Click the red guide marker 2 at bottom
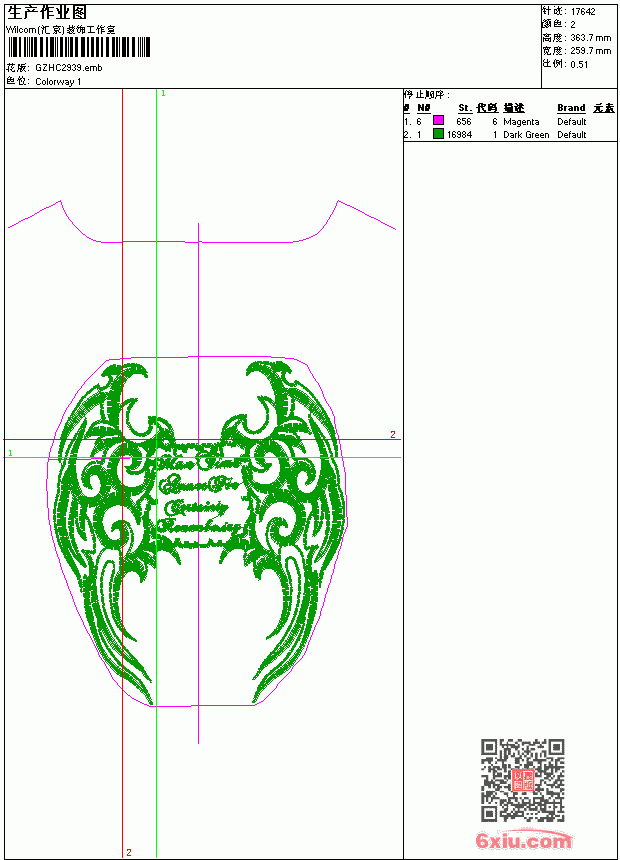Screen dimensions: 620x860 pos(129,852)
